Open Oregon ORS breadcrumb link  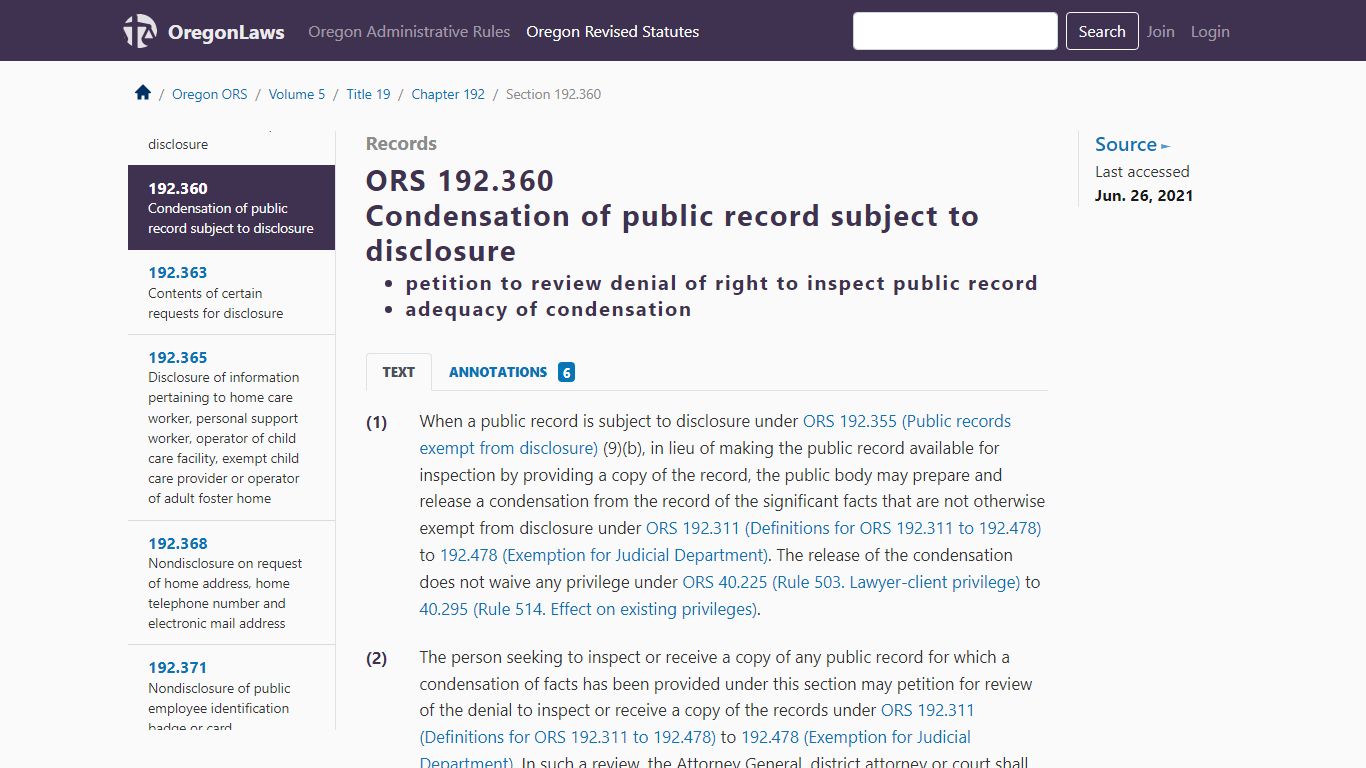point(209,94)
